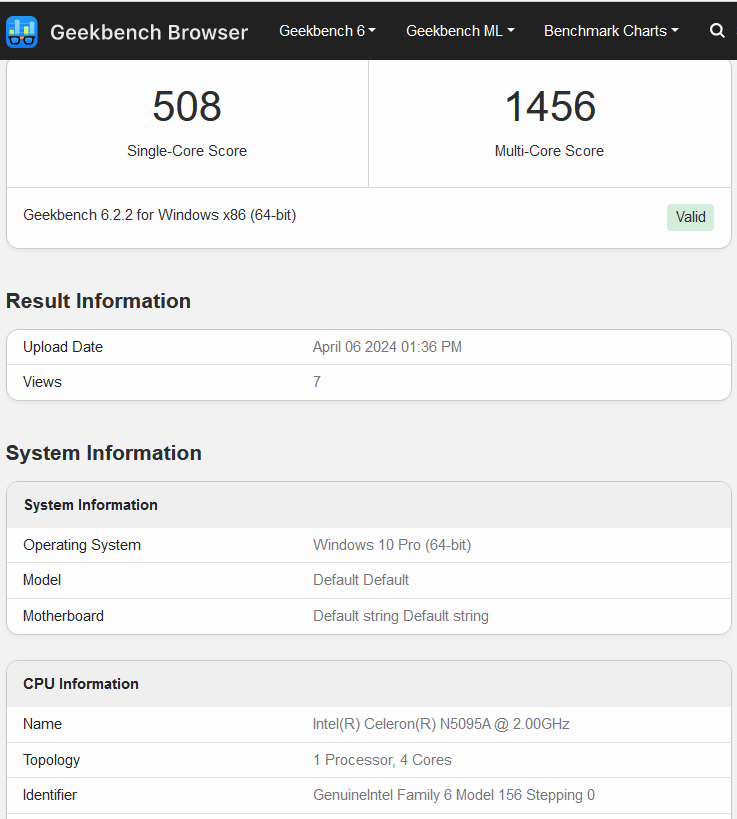Click the Topology row label
Screen dimensions: 737x819
point(51,760)
